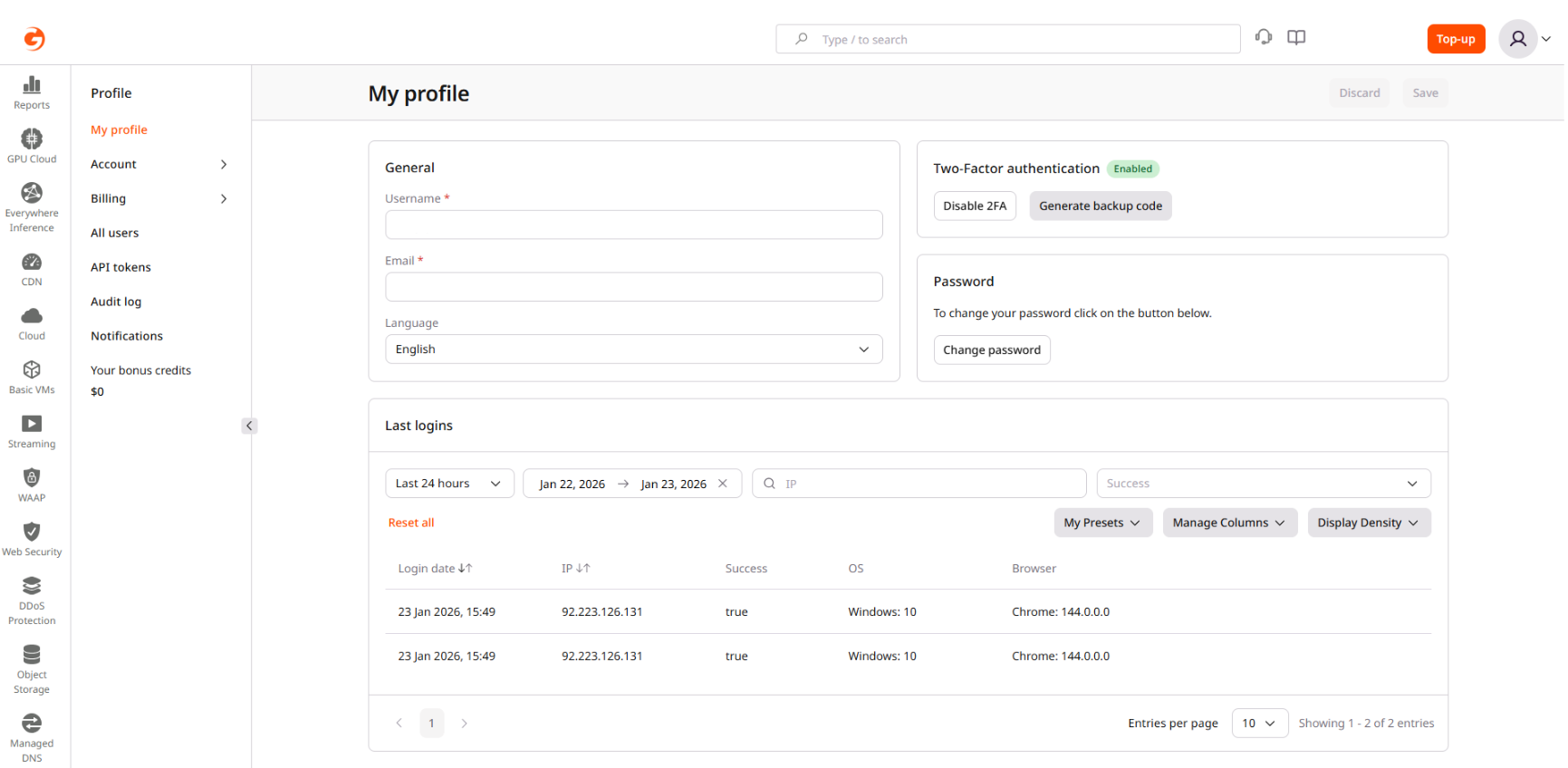Open GPU Cloud section
1568x768 pixels.
pyautogui.click(x=32, y=146)
